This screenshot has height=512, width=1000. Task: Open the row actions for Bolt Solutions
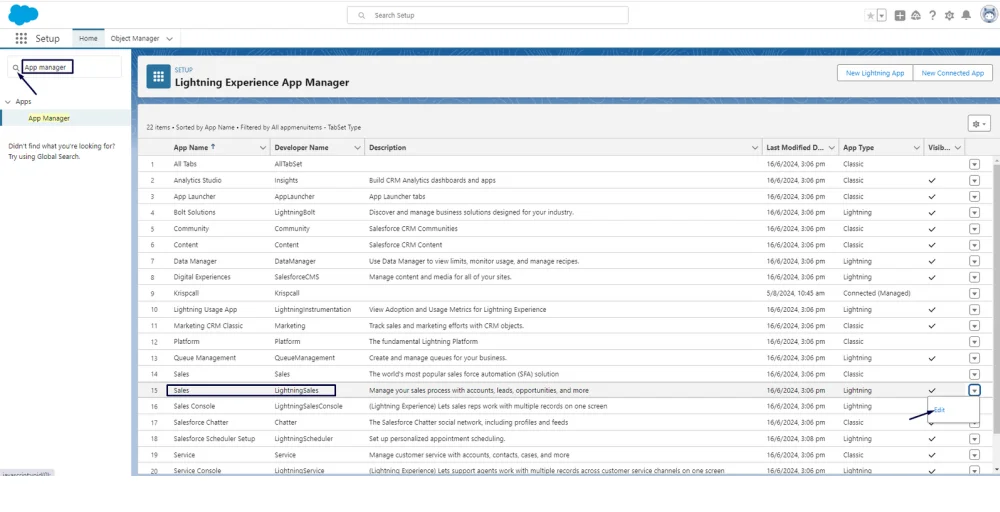pos(974,212)
